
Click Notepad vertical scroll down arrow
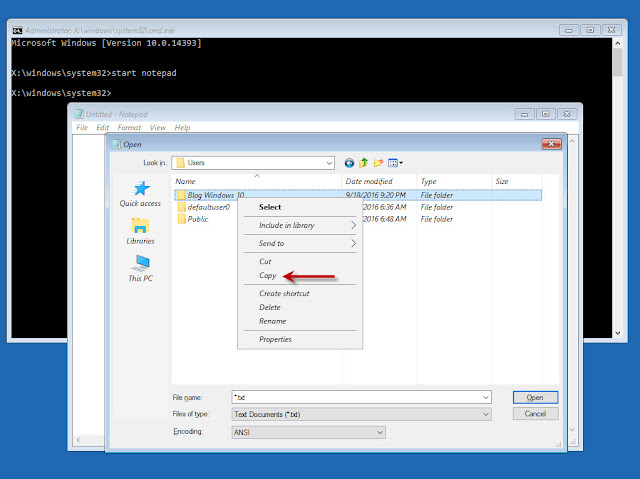[572, 429]
